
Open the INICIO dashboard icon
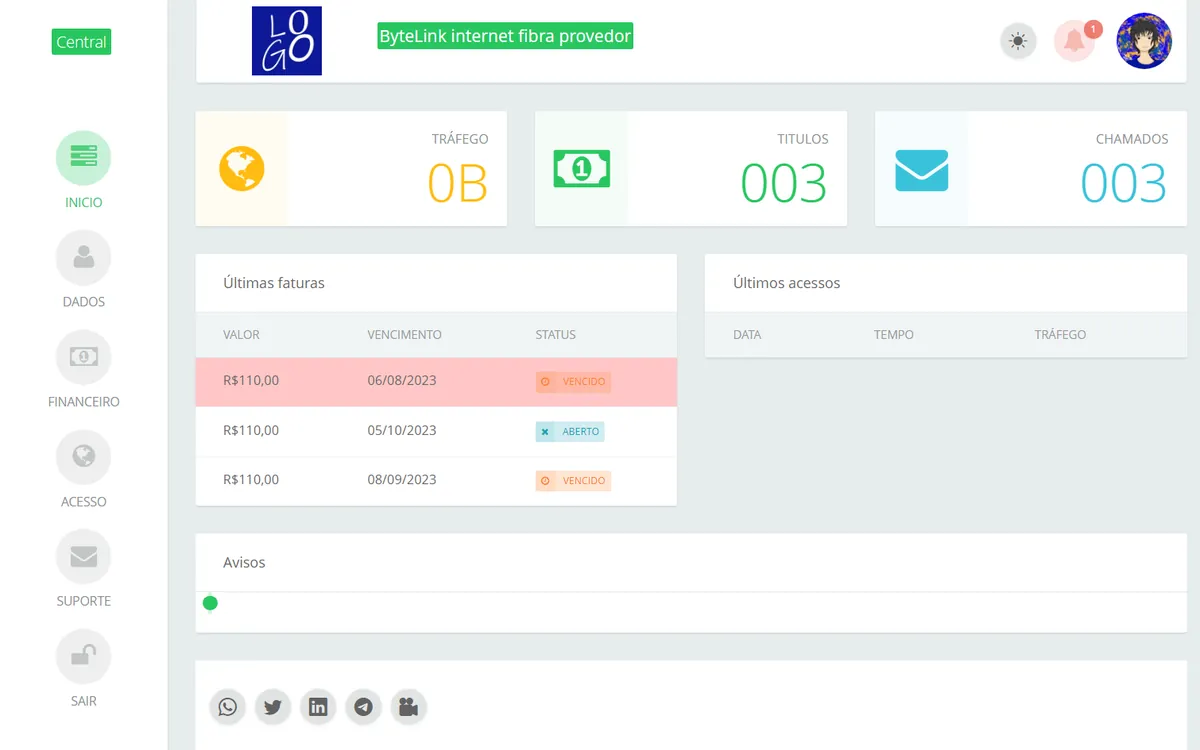[83, 158]
